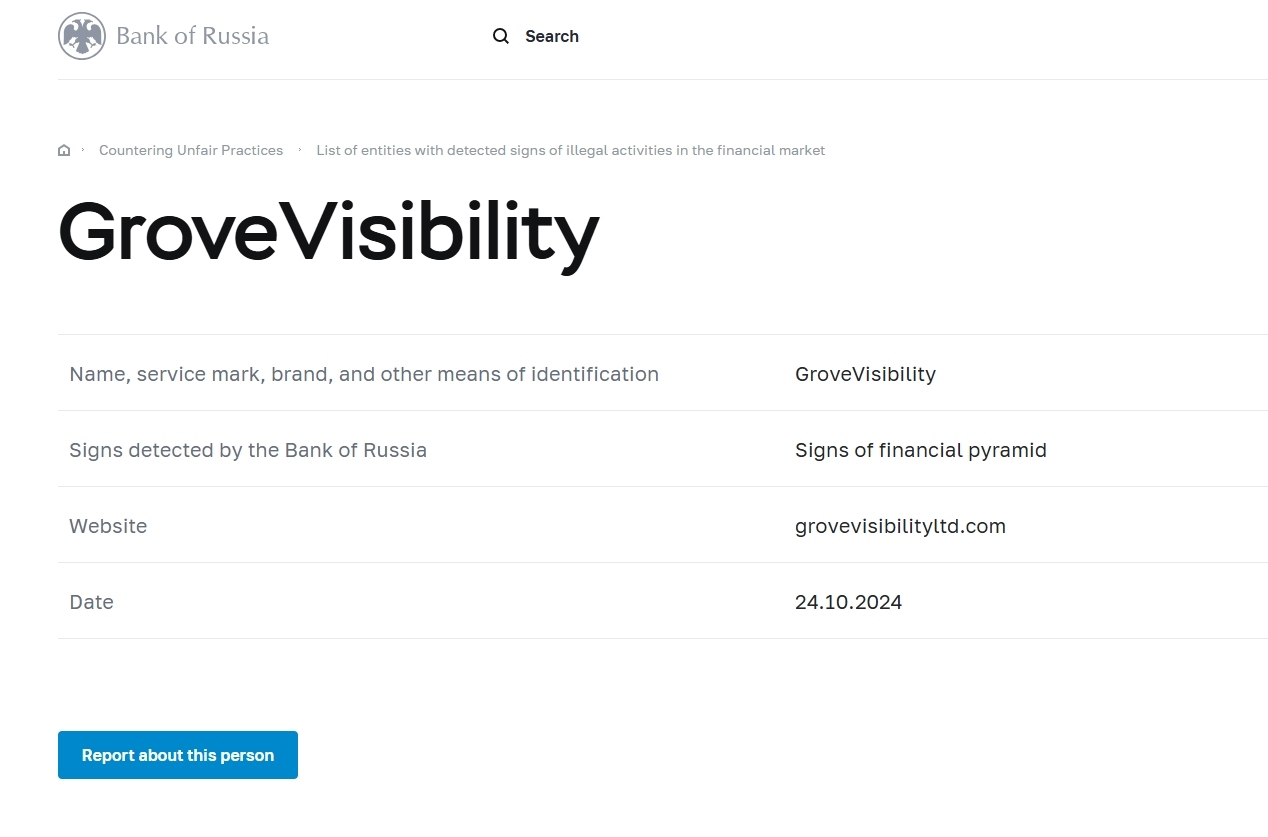Click the large GroveVisibility page heading

click(x=328, y=233)
